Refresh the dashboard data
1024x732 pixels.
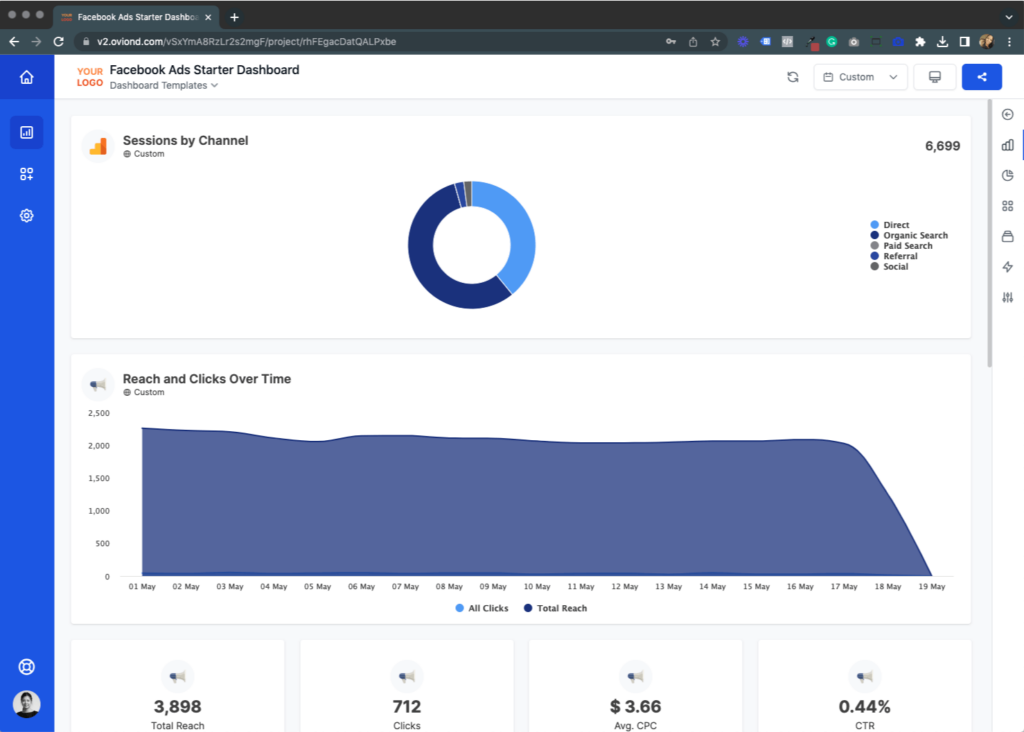pos(793,77)
